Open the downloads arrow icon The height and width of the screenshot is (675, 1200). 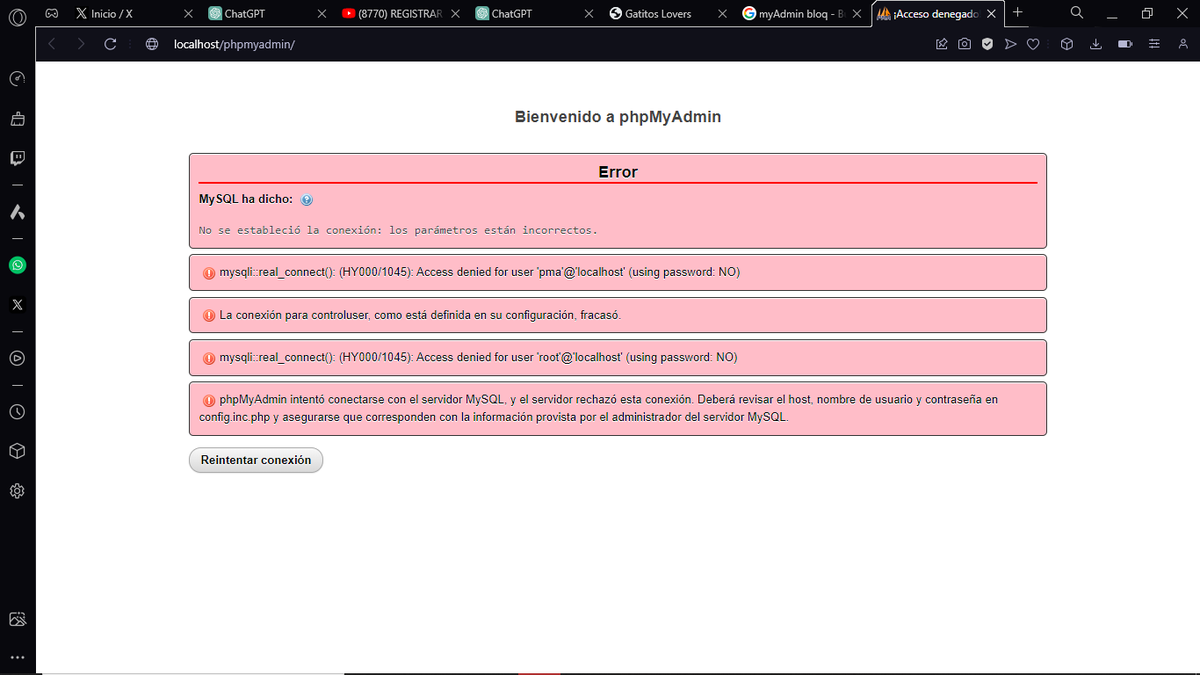[1096, 44]
